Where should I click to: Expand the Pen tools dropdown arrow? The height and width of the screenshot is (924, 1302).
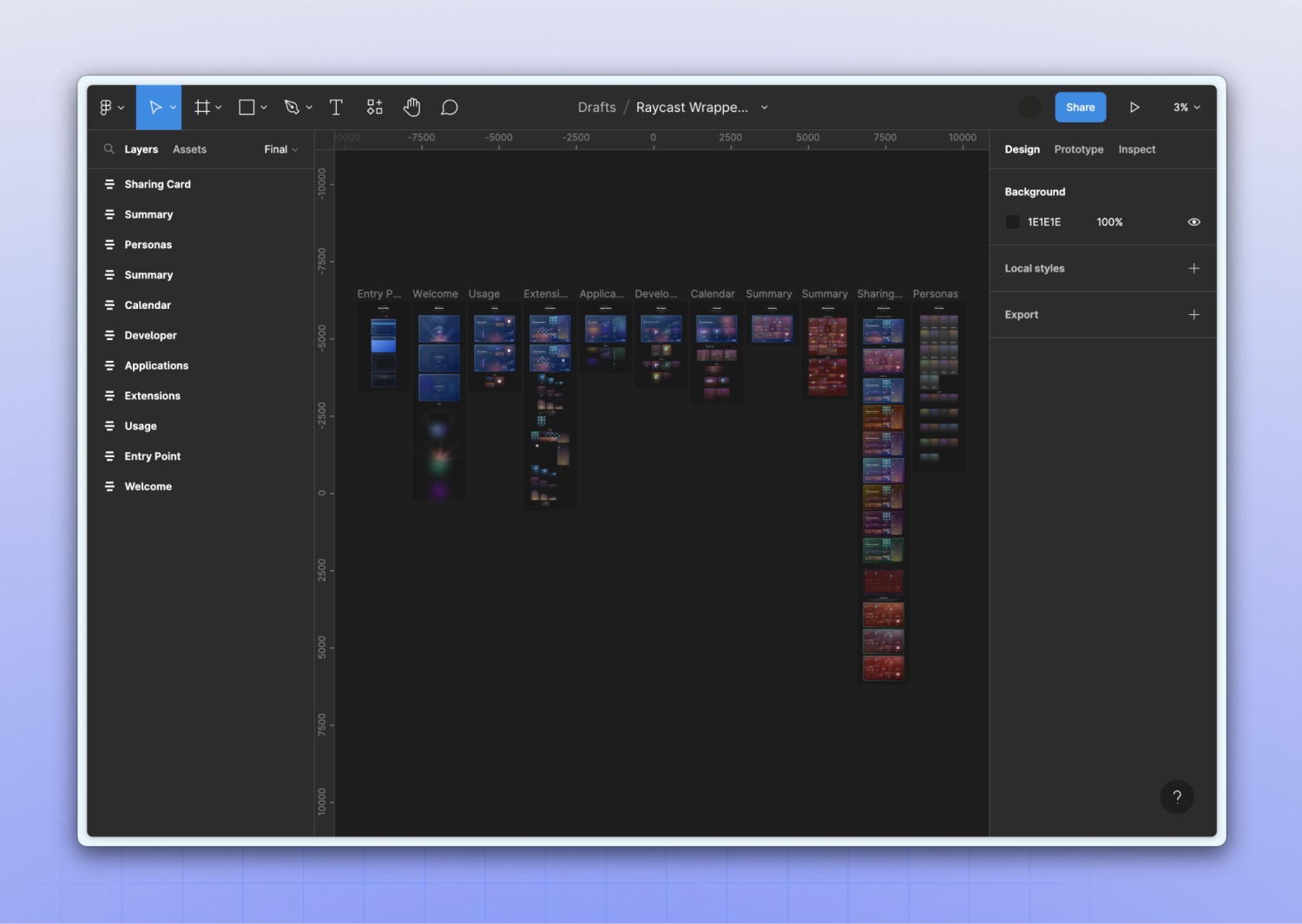[x=309, y=108]
